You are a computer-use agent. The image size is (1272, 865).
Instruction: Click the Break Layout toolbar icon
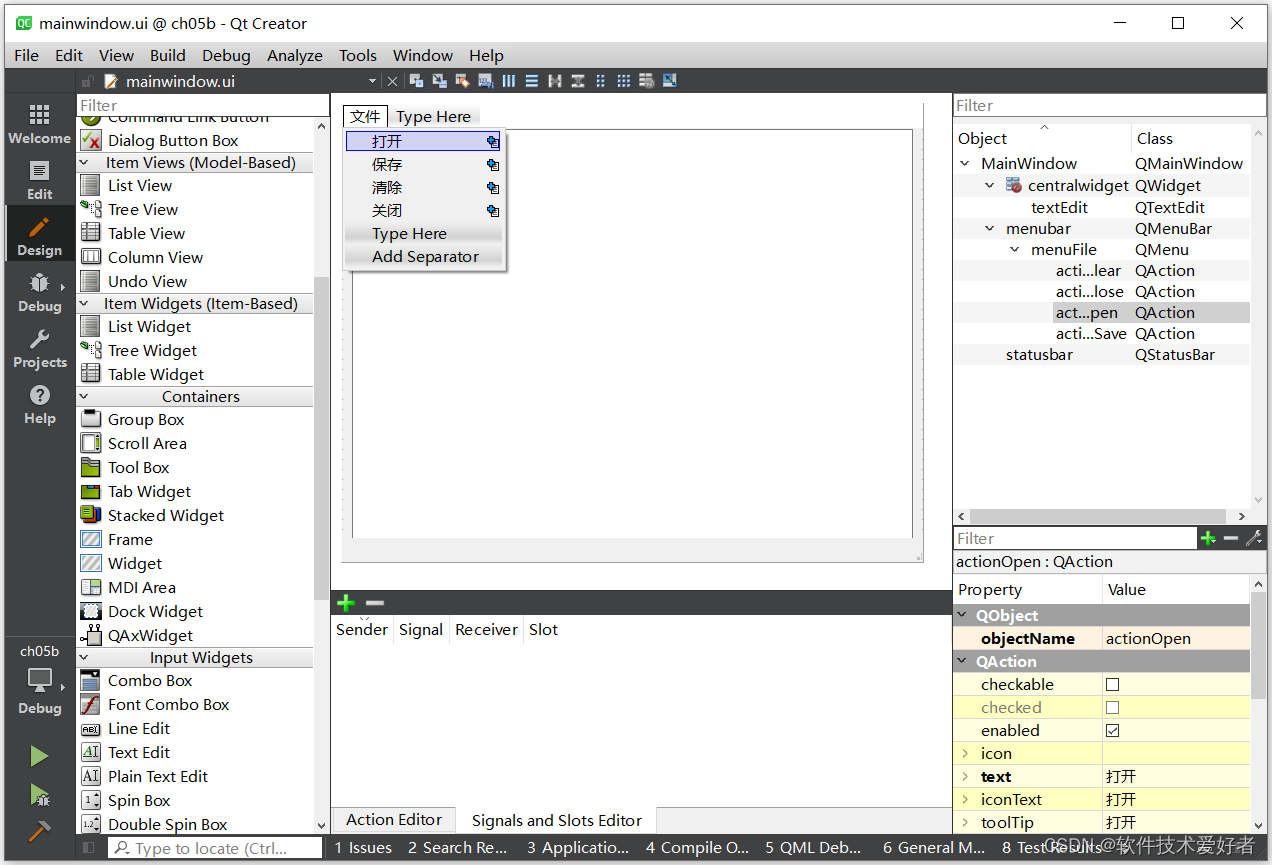click(x=646, y=81)
